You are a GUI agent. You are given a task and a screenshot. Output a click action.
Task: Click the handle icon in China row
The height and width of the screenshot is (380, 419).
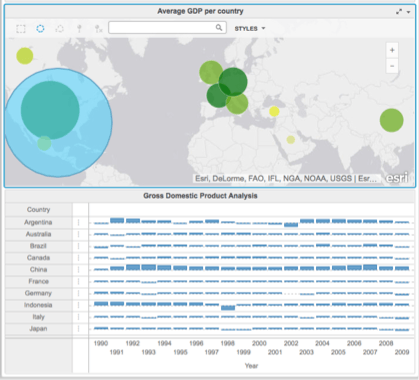click(x=79, y=270)
